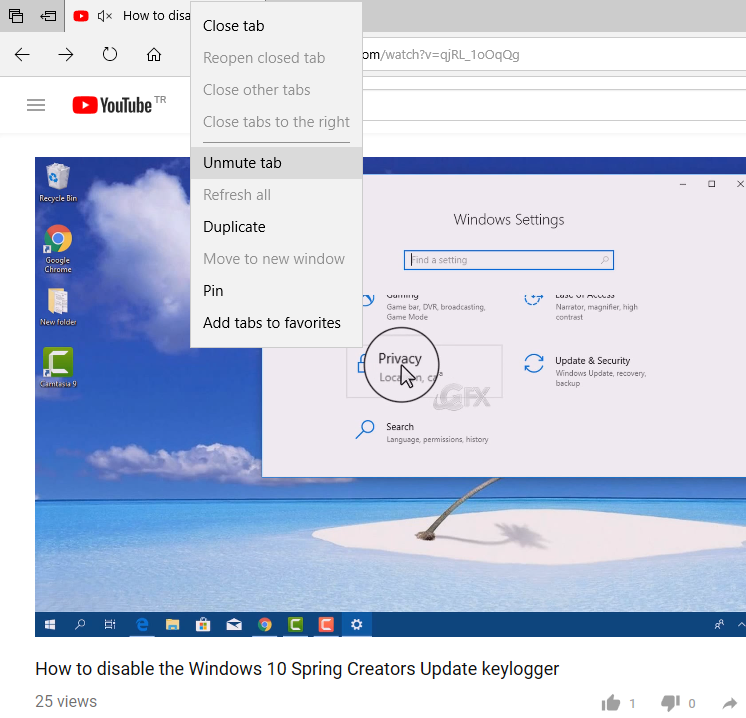Image resolution: width=746 pixels, height=718 pixels.
Task: Click the green Camtasia icon in video taskbar
Action: pyautogui.click(x=295, y=624)
